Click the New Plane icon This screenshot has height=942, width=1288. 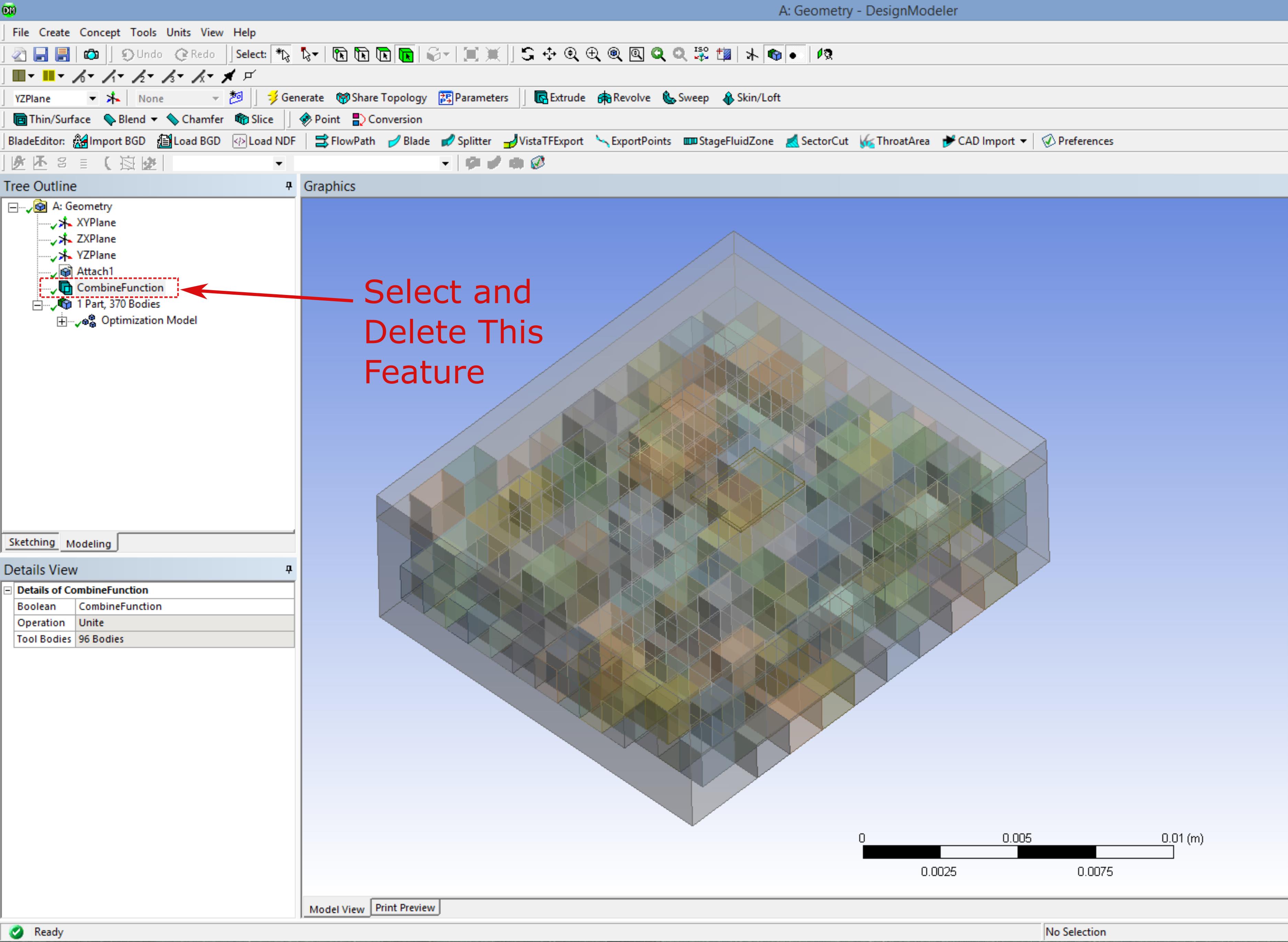[113, 98]
